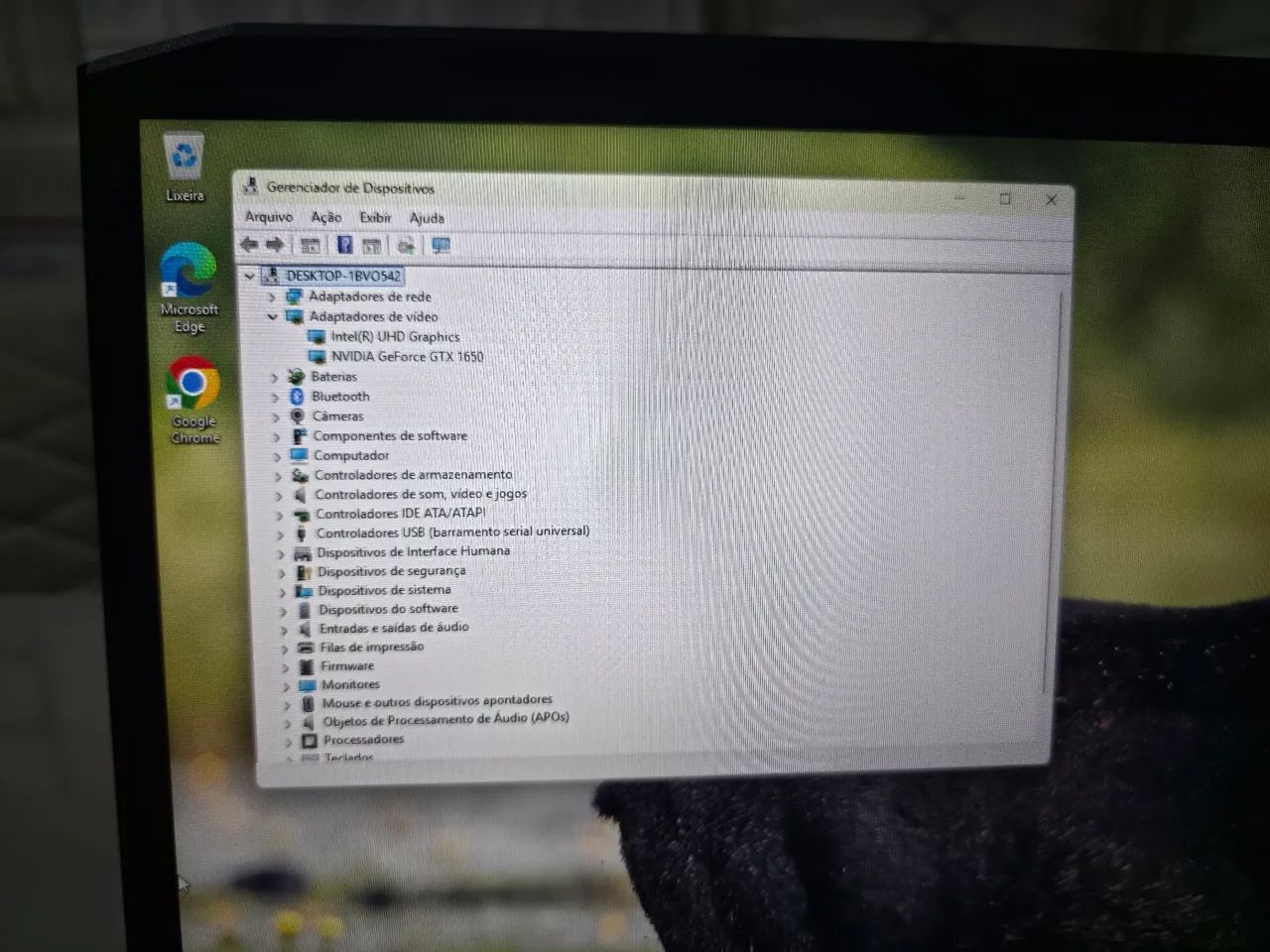This screenshot has width=1270, height=952.
Task: Select the Controladores de armazenamento label
Action: [x=414, y=475]
